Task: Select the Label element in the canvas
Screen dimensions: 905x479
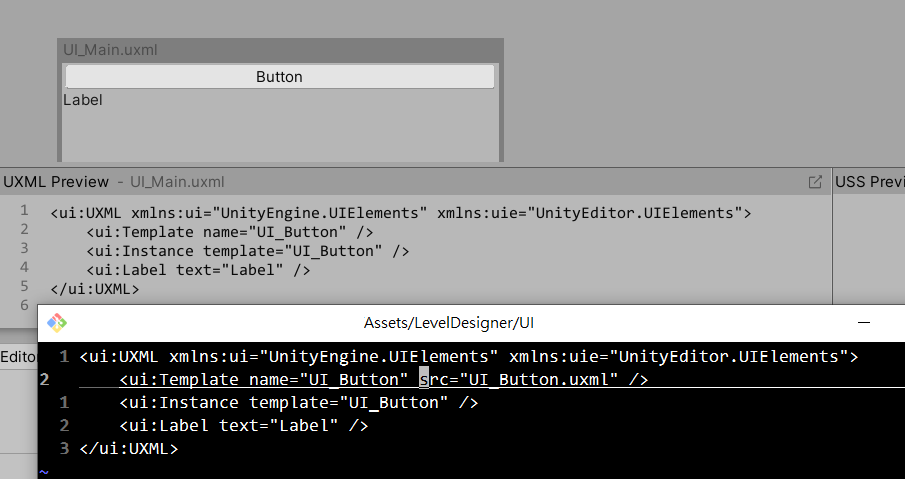Action: point(83,100)
